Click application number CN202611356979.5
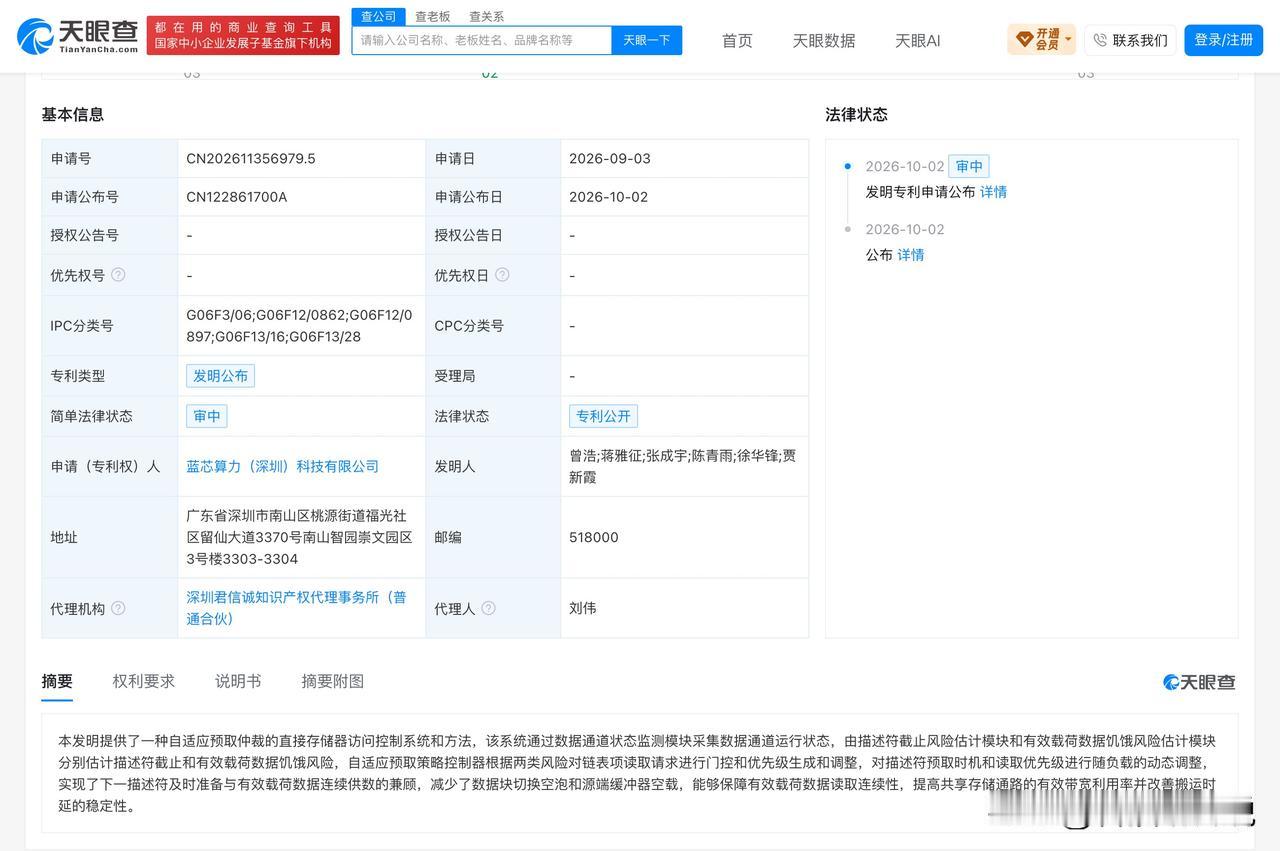 (x=251, y=158)
